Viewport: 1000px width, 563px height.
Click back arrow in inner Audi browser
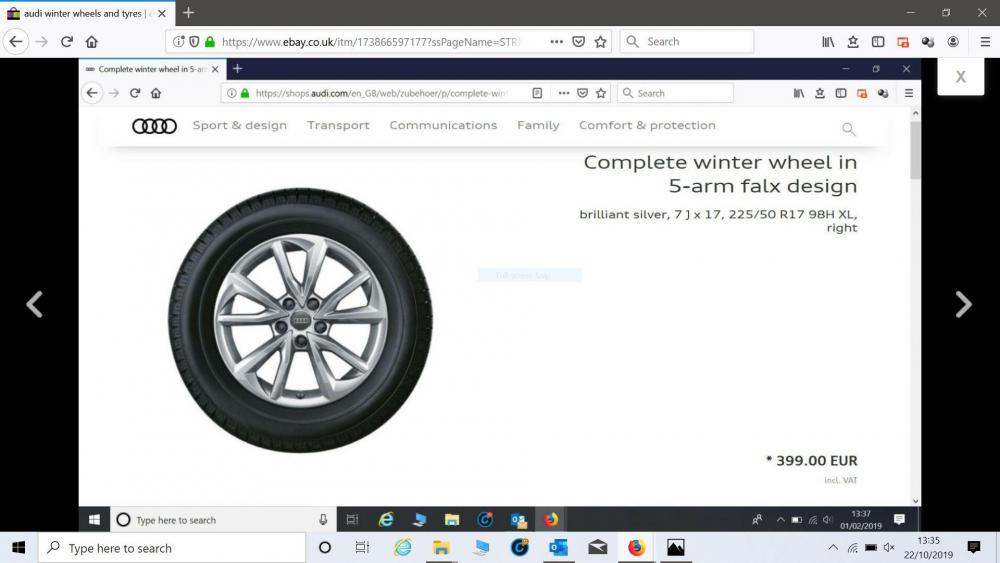(x=92, y=93)
